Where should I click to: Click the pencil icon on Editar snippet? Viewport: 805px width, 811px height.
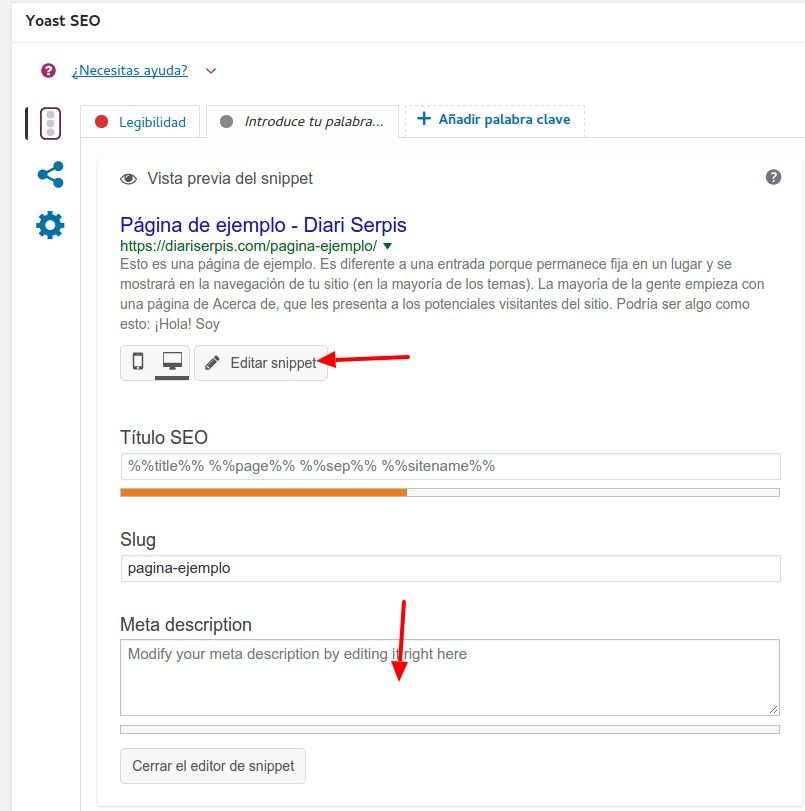(x=212, y=363)
